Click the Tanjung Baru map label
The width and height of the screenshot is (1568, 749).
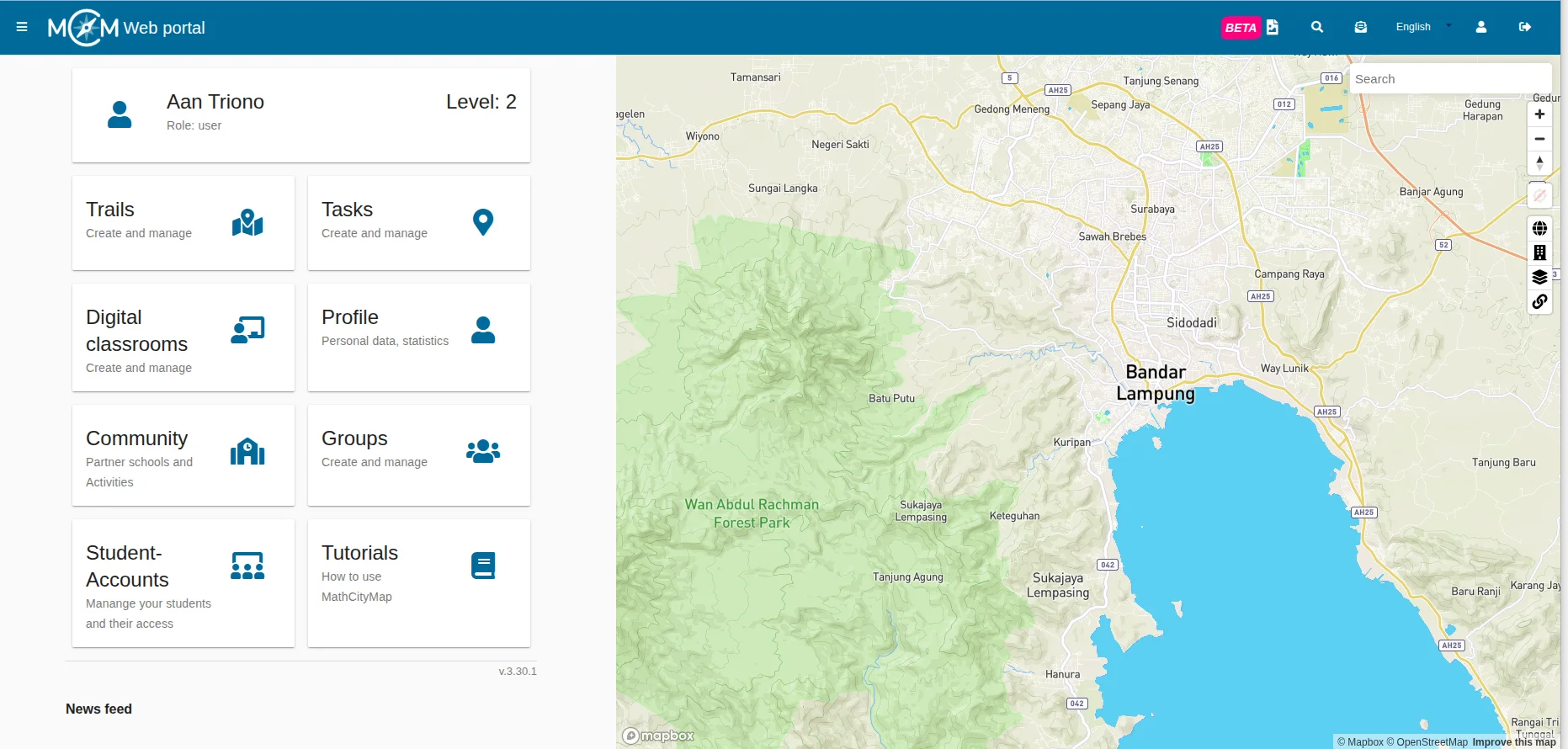pyautogui.click(x=1504, y=462)
